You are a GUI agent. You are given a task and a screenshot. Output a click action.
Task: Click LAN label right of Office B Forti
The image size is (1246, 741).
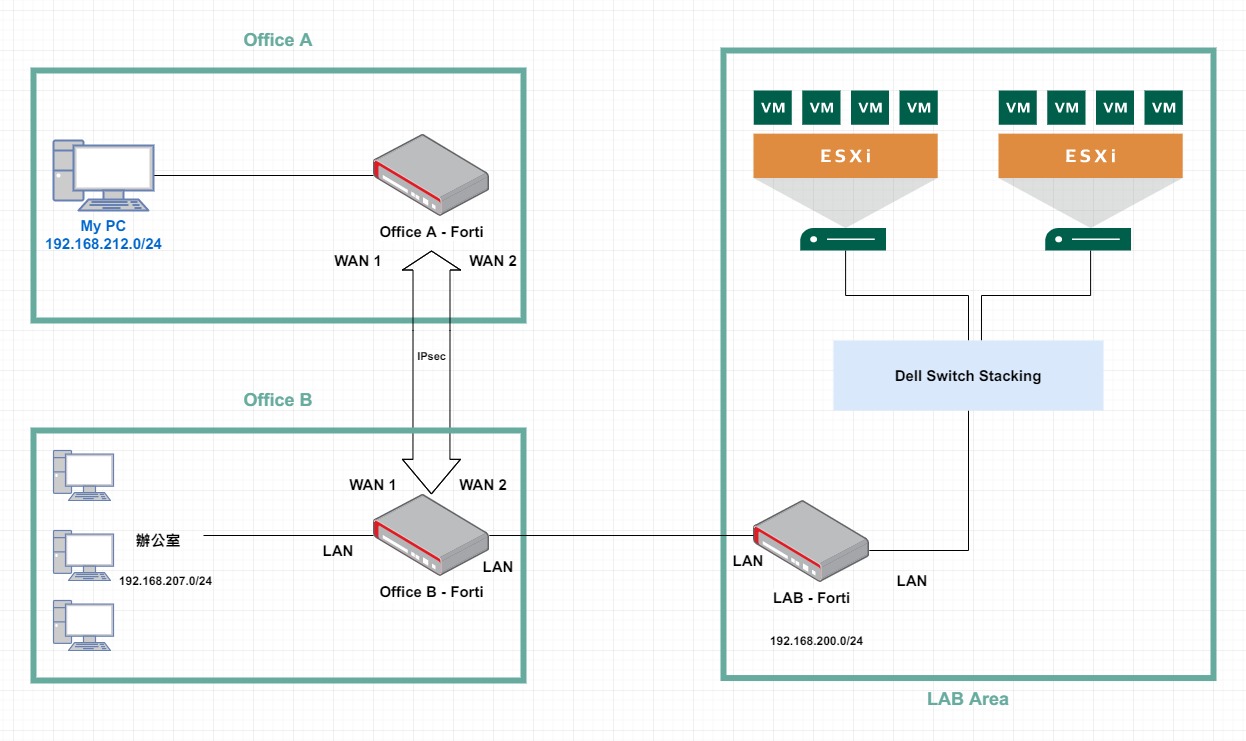497,567
